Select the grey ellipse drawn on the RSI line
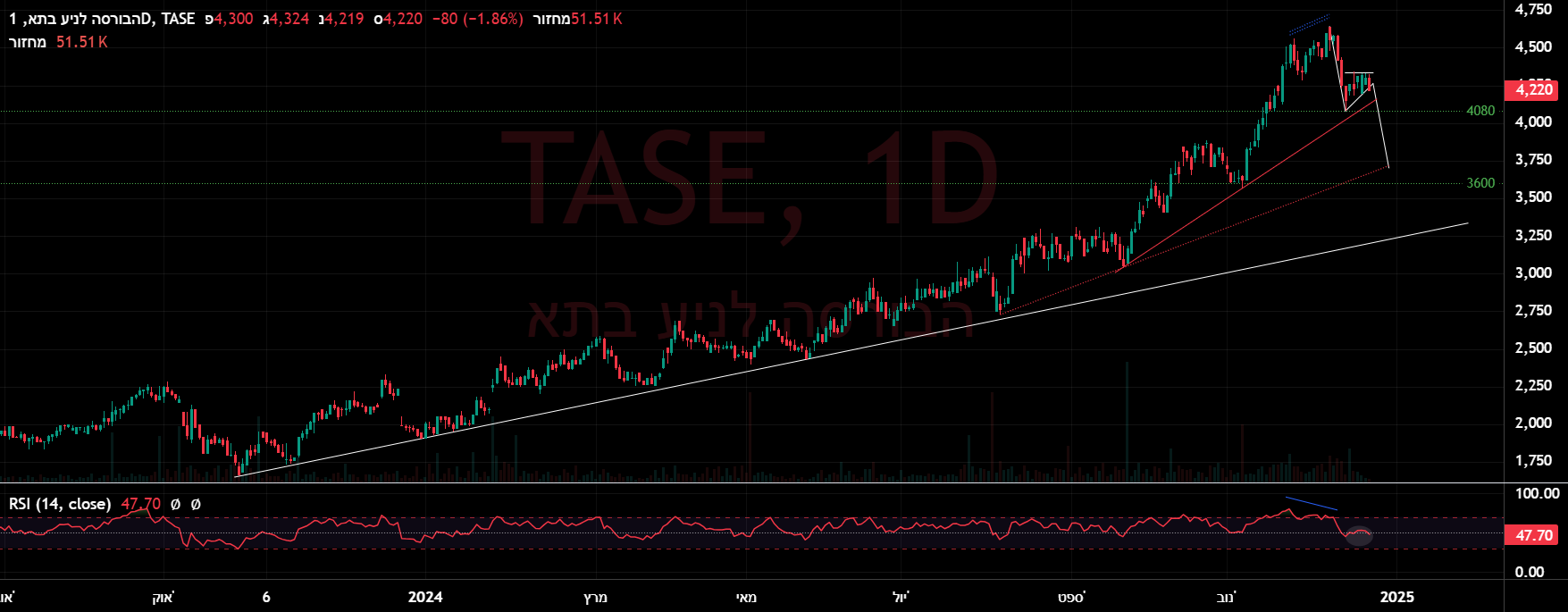Image resolution: width=1568 pixels, height=612 pixels. pyautogui.click(x=1359, y=537)
